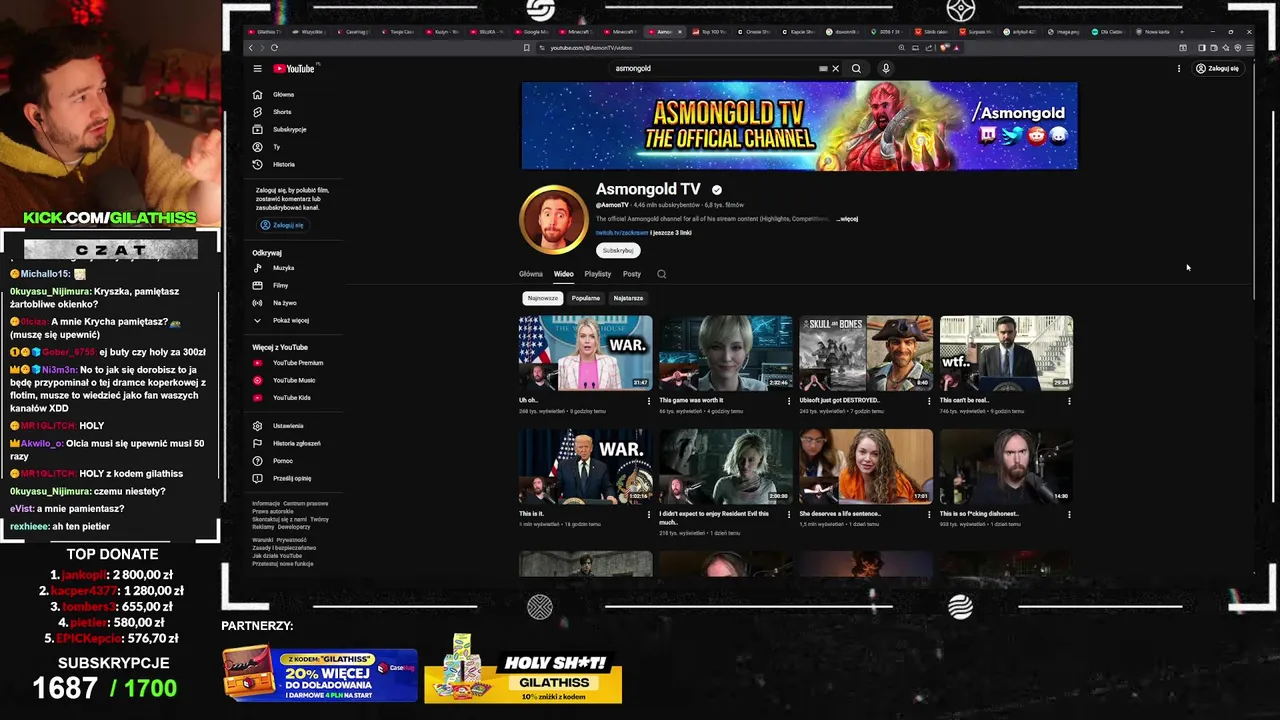Open YouTube Kids entry
The width and height of the screenshot is (1280, 720).
[x=291, y=398]
